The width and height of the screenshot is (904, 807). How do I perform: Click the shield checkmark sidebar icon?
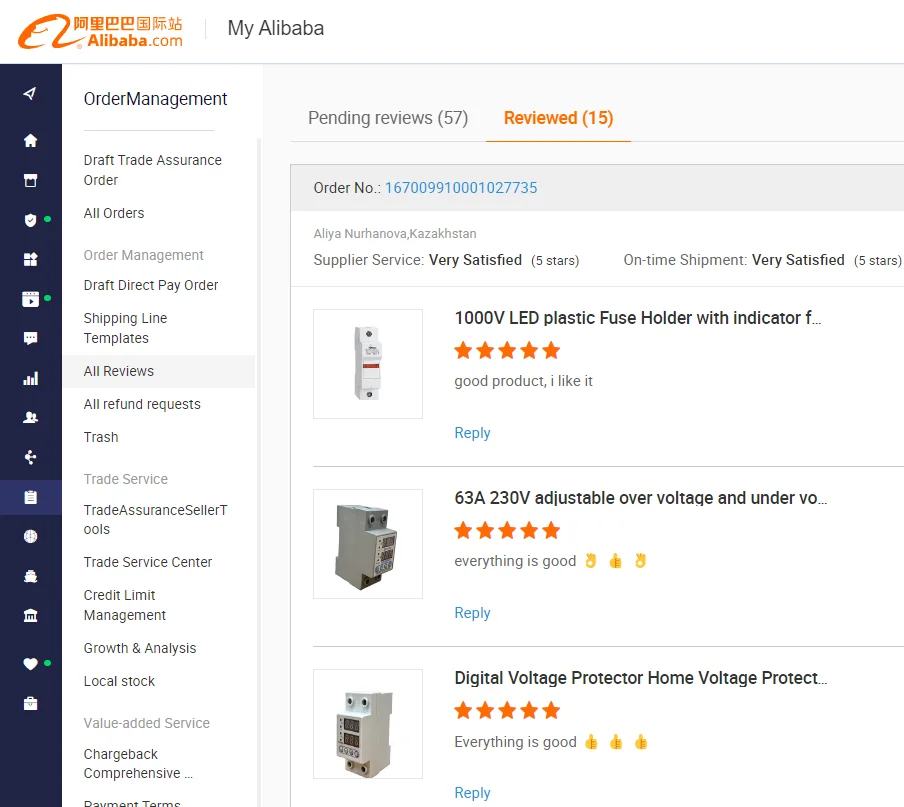(x=30, y=220)
